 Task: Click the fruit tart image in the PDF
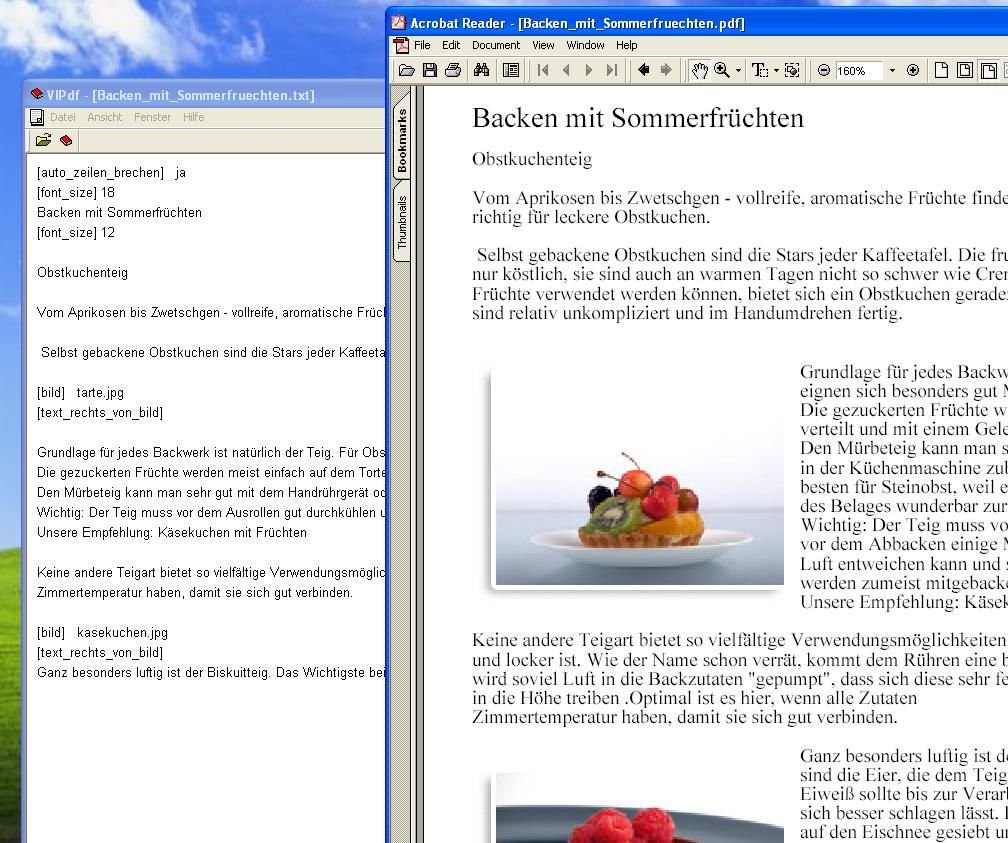(x=639, y=479)
